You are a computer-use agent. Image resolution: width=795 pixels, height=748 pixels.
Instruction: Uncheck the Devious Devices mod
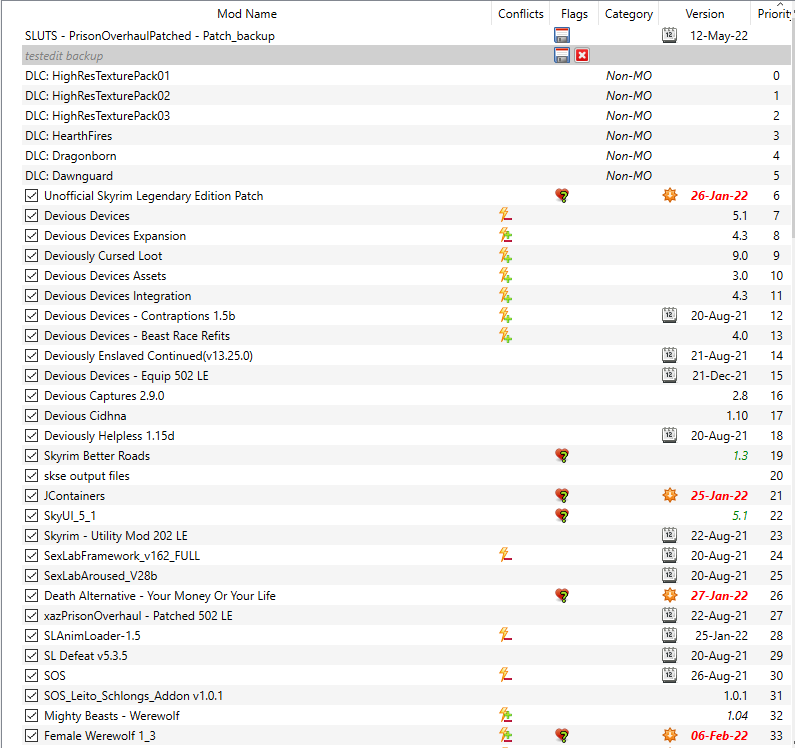tap(31, 216)
